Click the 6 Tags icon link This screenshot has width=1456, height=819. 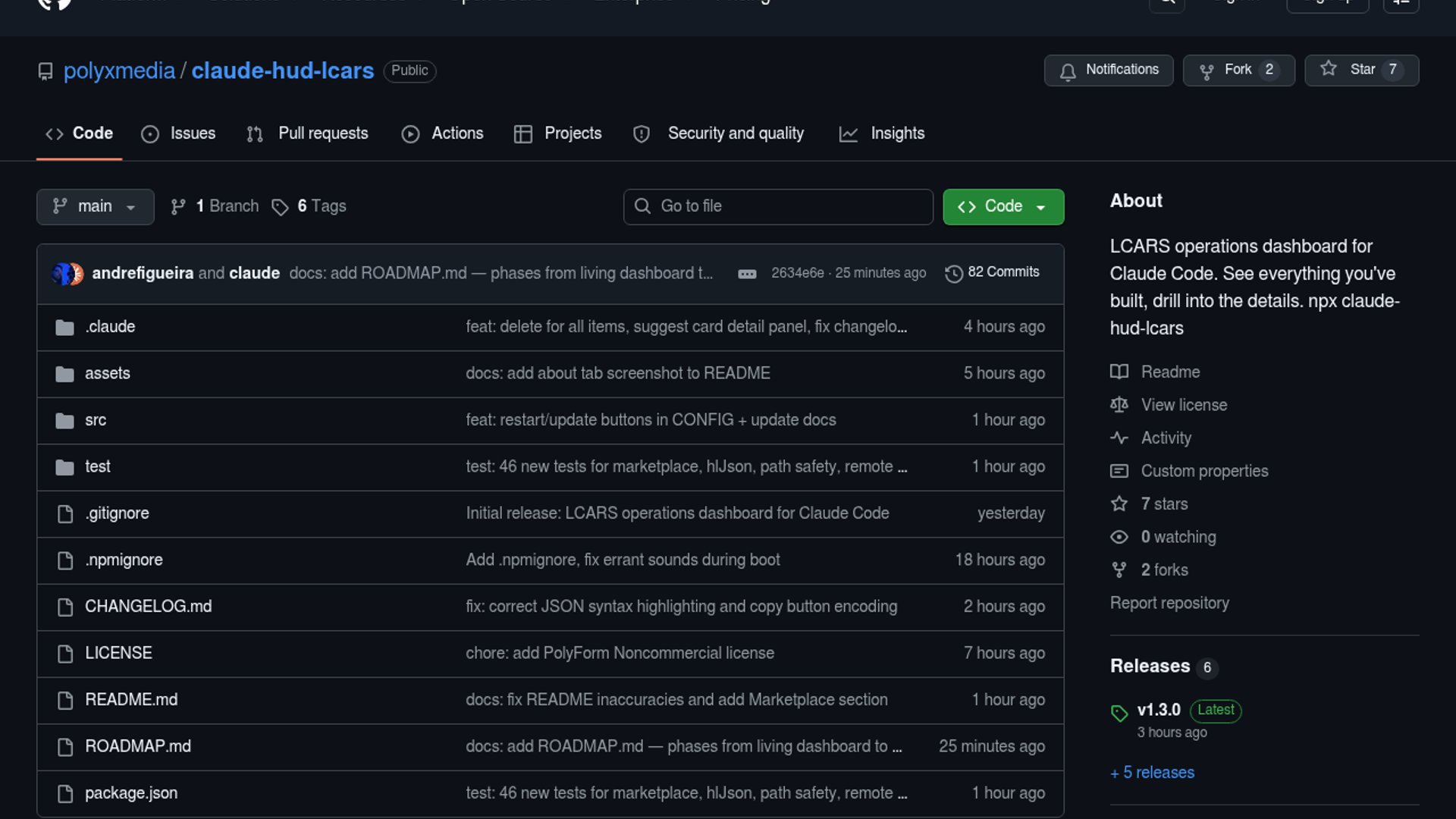click(281, 207)
